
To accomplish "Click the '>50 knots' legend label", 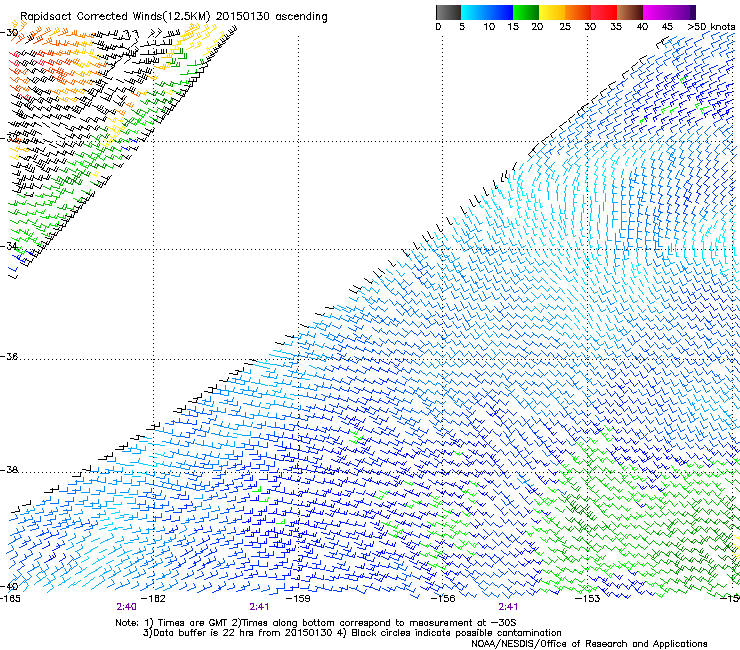I will click(x=711, y=27).
